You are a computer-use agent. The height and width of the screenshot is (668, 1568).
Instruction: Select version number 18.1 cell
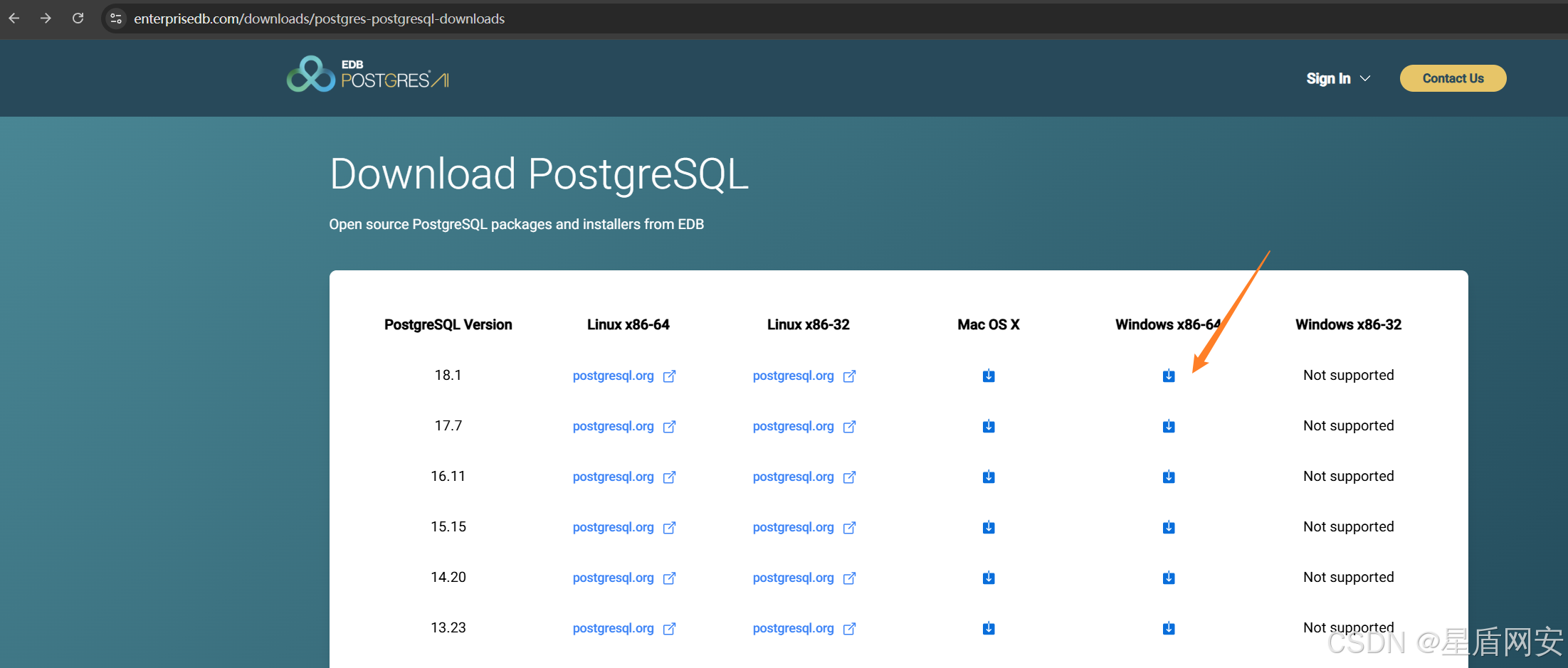pyautogui.click(x=448, y=375)
